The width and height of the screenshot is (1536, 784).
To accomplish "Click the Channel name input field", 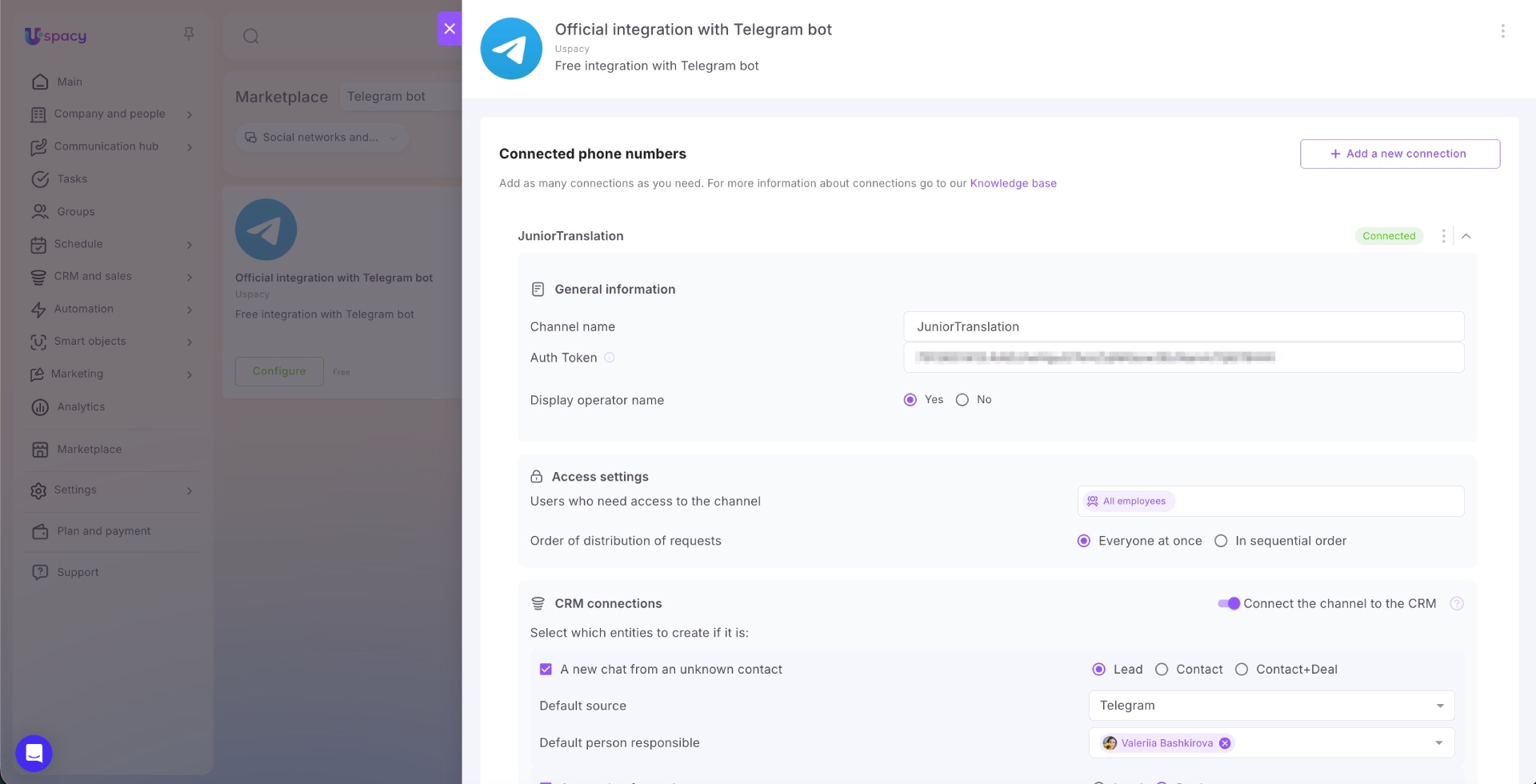I will pyautogui.click(x=1184, y=326).
